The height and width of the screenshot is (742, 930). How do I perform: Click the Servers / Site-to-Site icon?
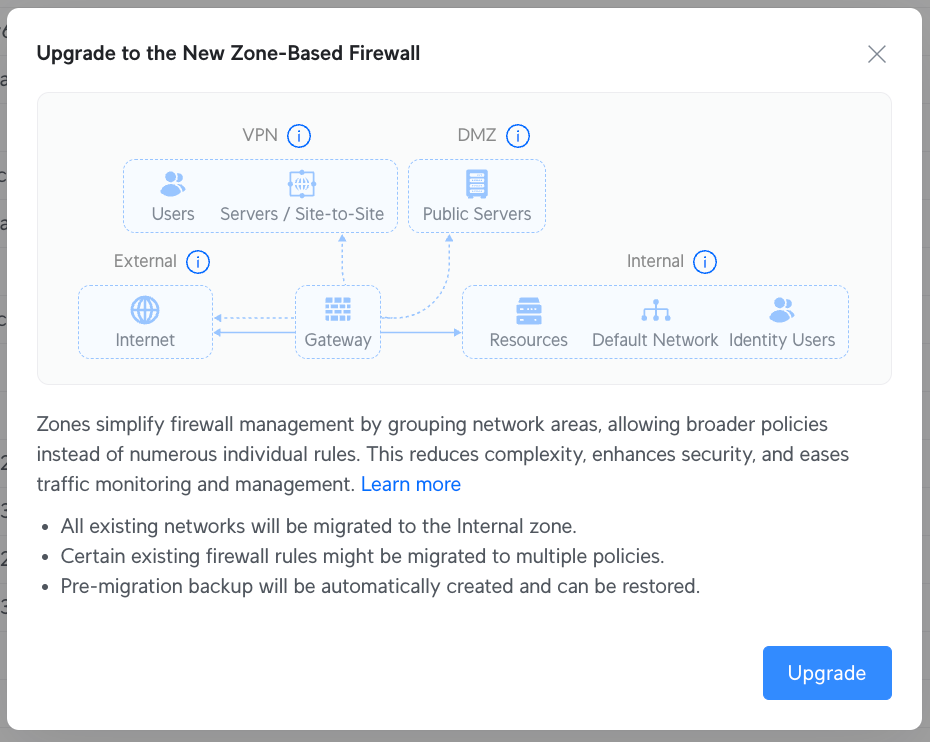pyautogui.click(x=301, y=182)
